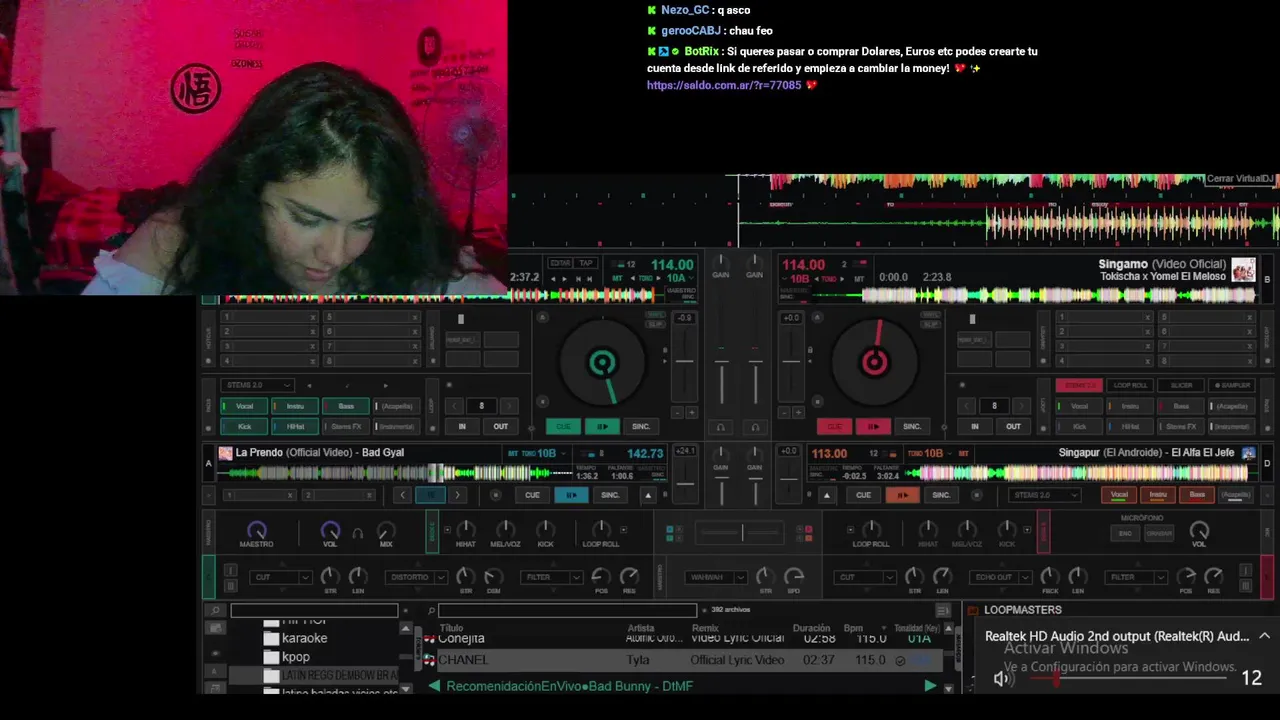
Task: Click CUE on La Prendo deck
Action: [x=532, y=495]
